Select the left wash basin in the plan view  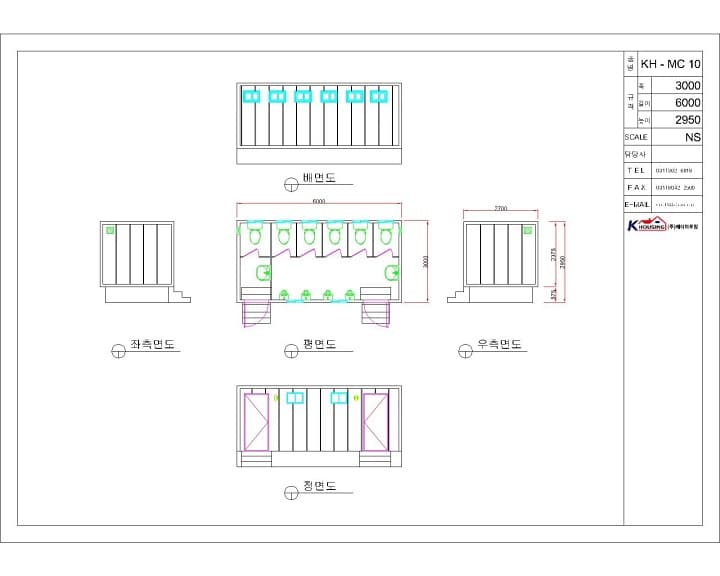[263, 273]
